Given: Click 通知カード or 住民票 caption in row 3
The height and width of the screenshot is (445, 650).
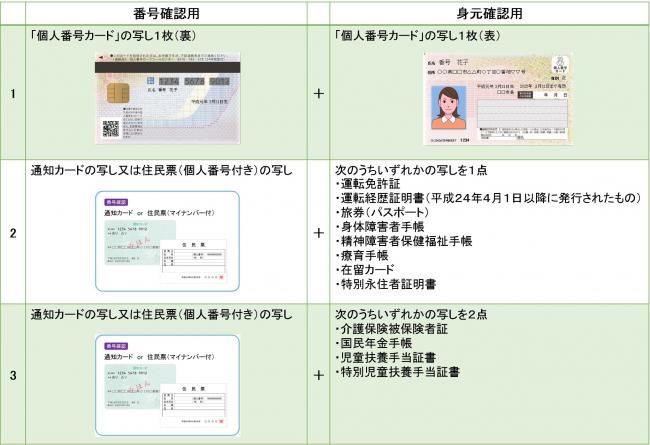Looking at the screenshot, I should point(159,357).
